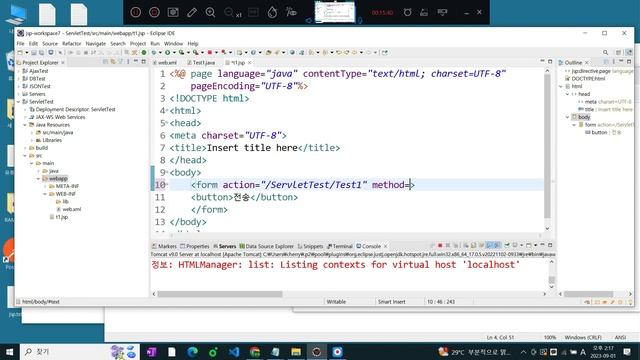Click line 11 button code in editor

[x=244, y=197]
